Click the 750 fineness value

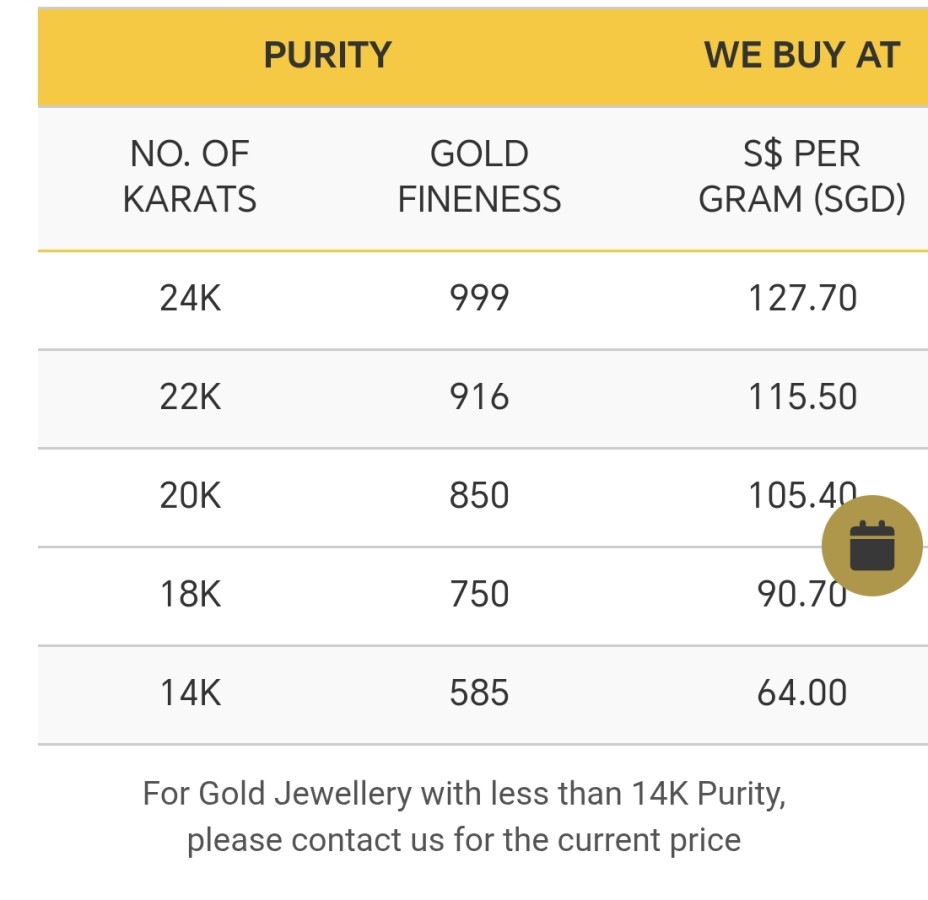coord(479,595)
